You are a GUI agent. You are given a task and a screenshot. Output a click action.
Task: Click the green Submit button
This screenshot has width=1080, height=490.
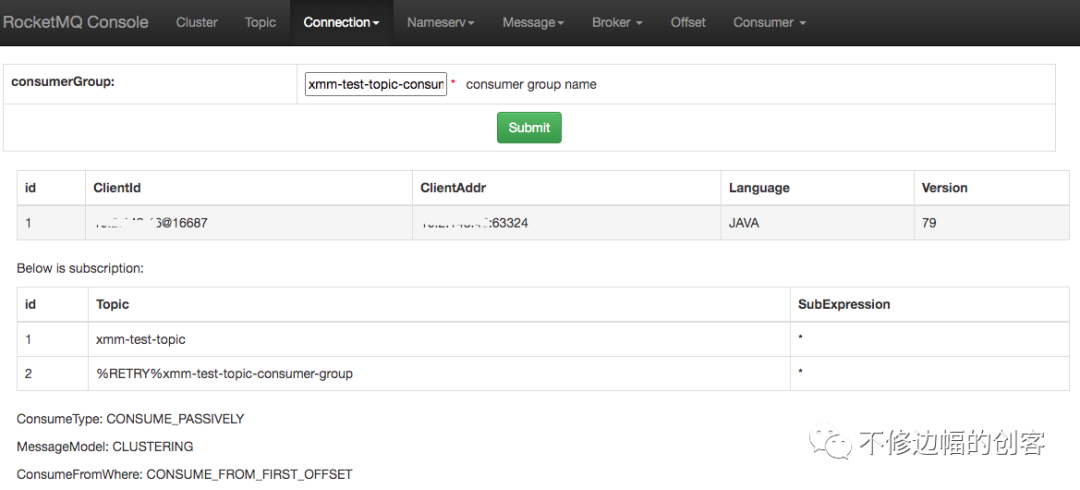[529, 127]
